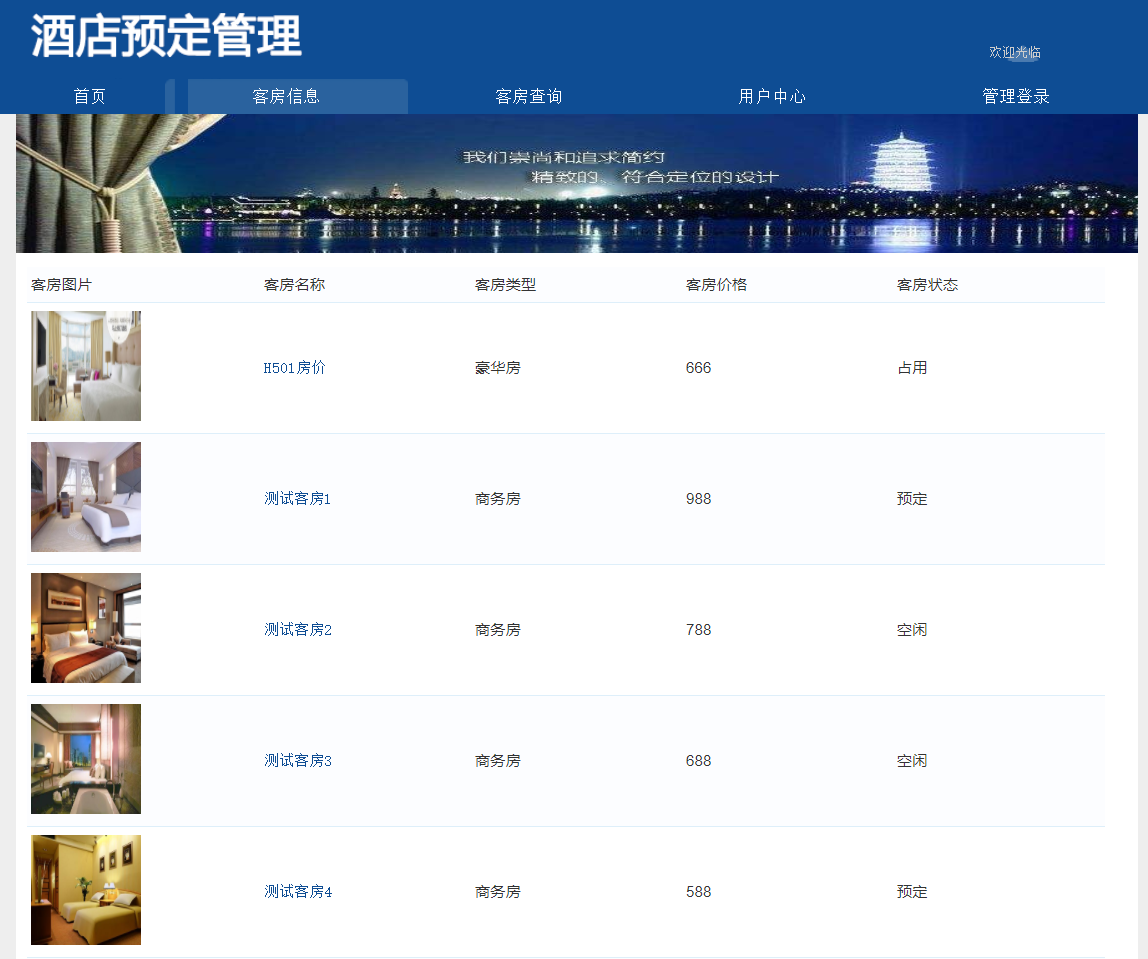Click the 管理登录 navigation item
The width and height of the screenshot is (1148, 959).
tap(1015, 97)
